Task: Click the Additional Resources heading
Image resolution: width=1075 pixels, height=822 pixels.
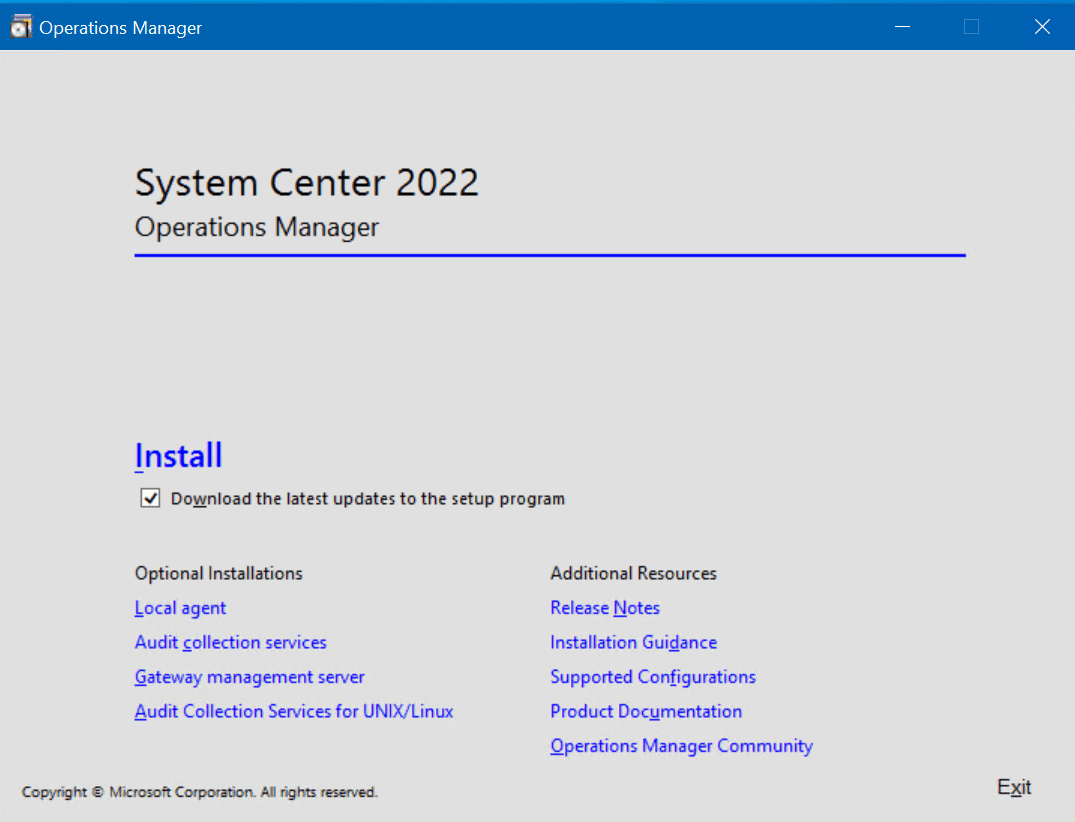Action: click(633, 573)
